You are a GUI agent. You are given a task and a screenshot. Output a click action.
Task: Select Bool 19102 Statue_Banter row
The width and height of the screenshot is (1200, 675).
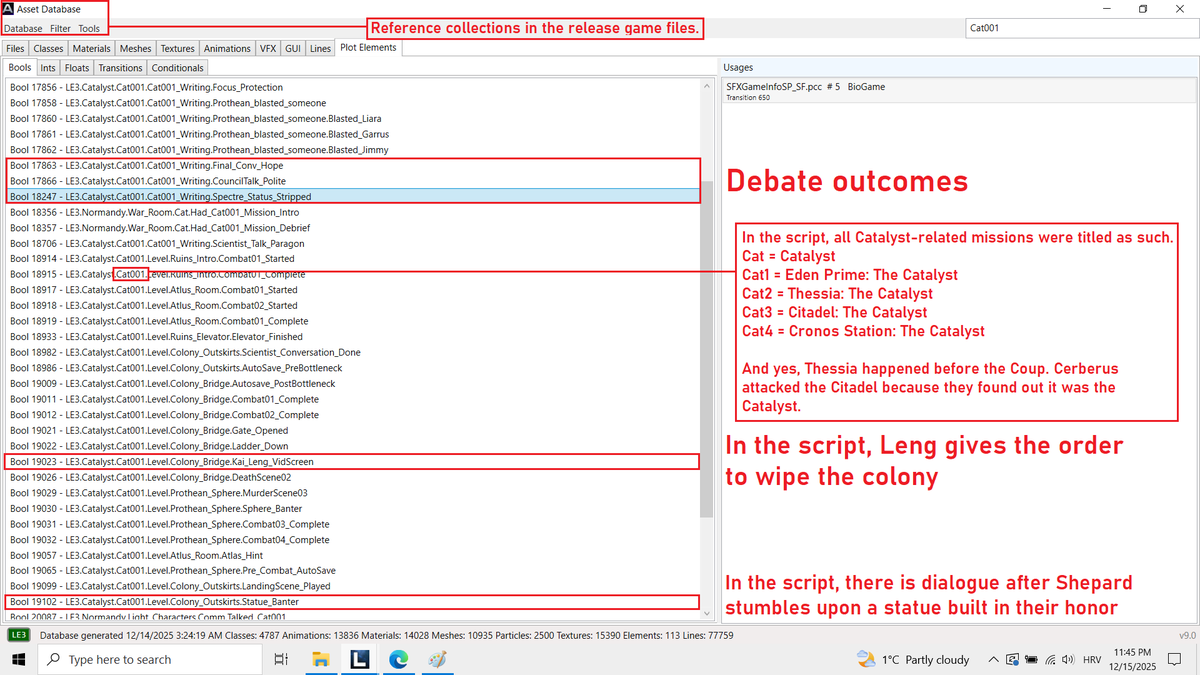coord(354,602)
